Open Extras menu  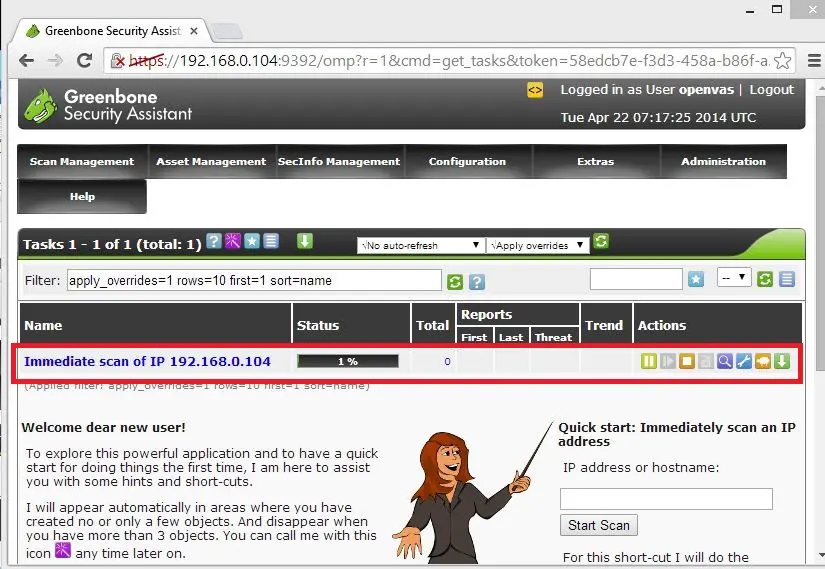[596, 162]
